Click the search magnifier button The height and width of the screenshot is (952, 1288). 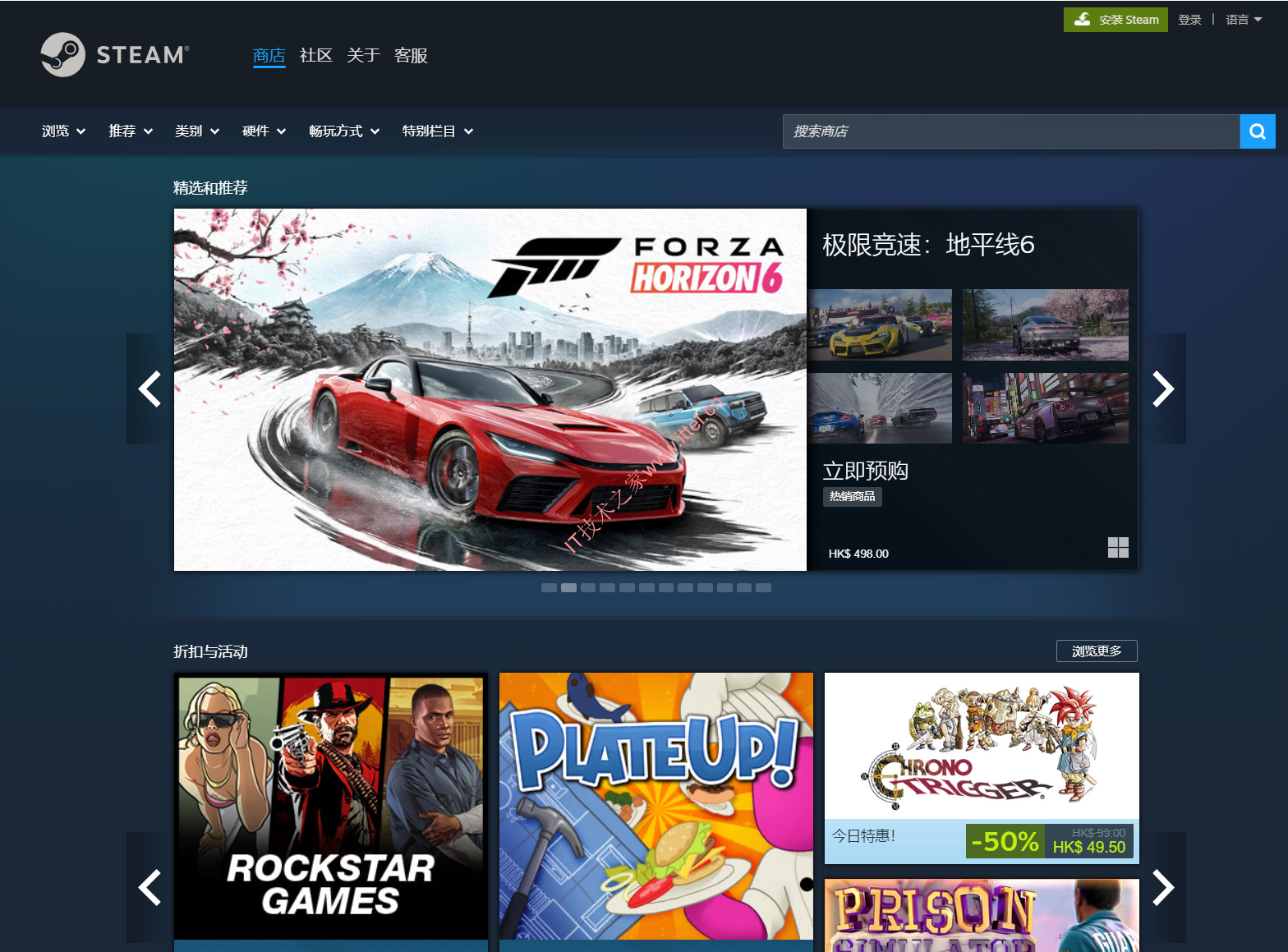pos(1257,131)
